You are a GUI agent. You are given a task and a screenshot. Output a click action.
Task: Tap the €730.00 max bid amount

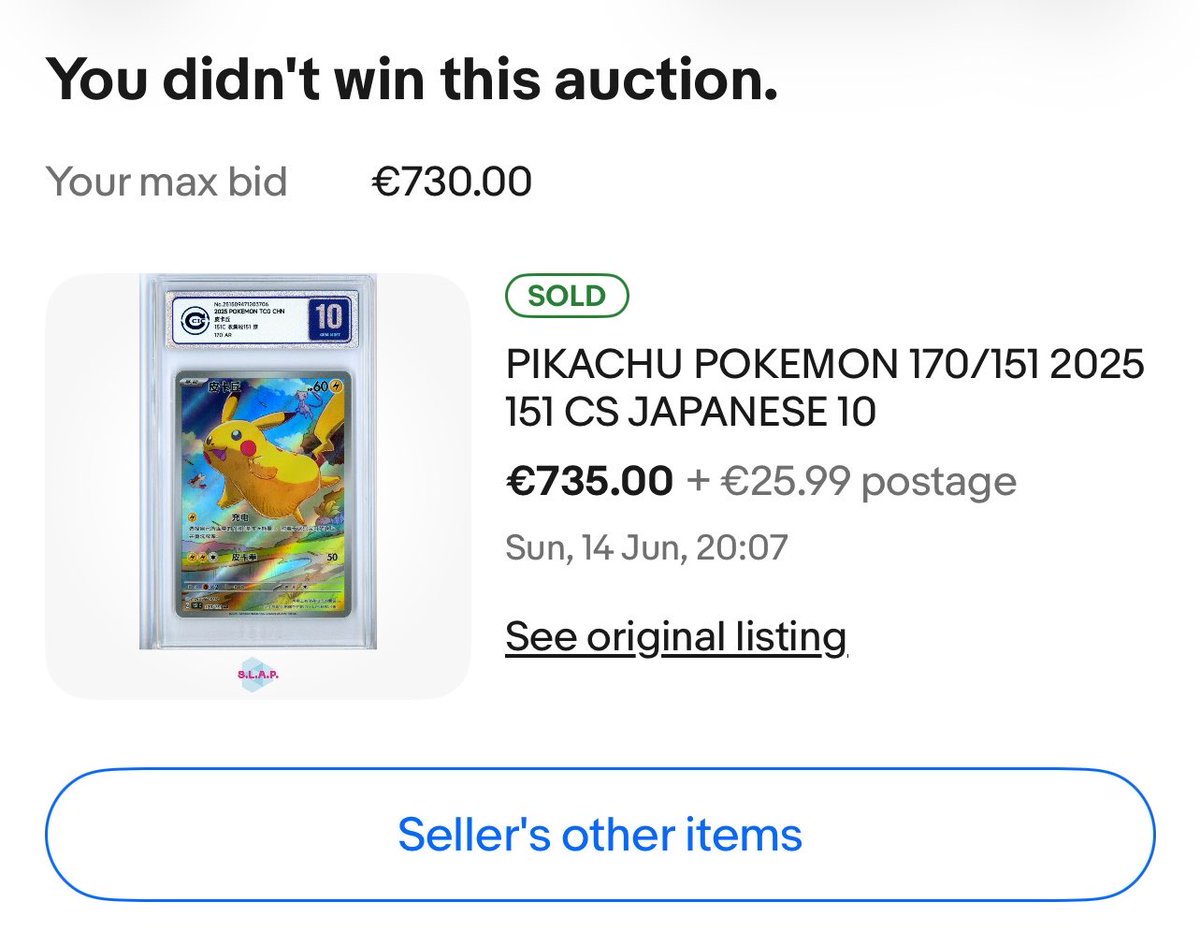pyautogui.click(x=452, y=182)
